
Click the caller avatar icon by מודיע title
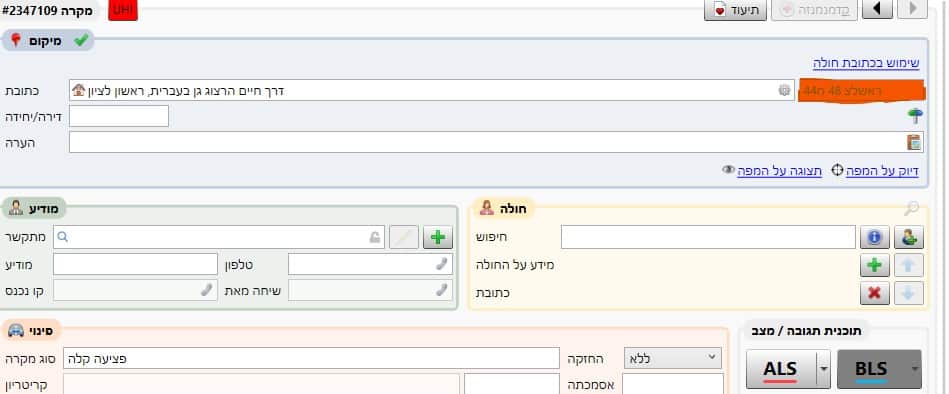(15, 209)
